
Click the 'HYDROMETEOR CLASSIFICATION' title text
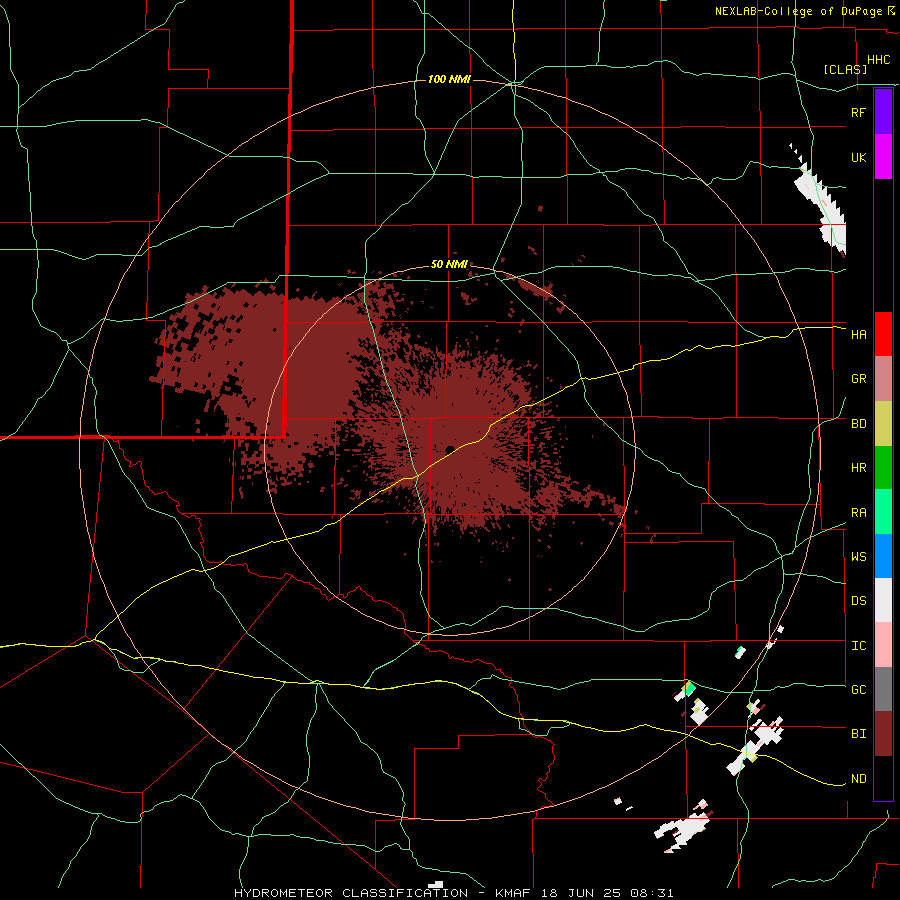[351, 893]
